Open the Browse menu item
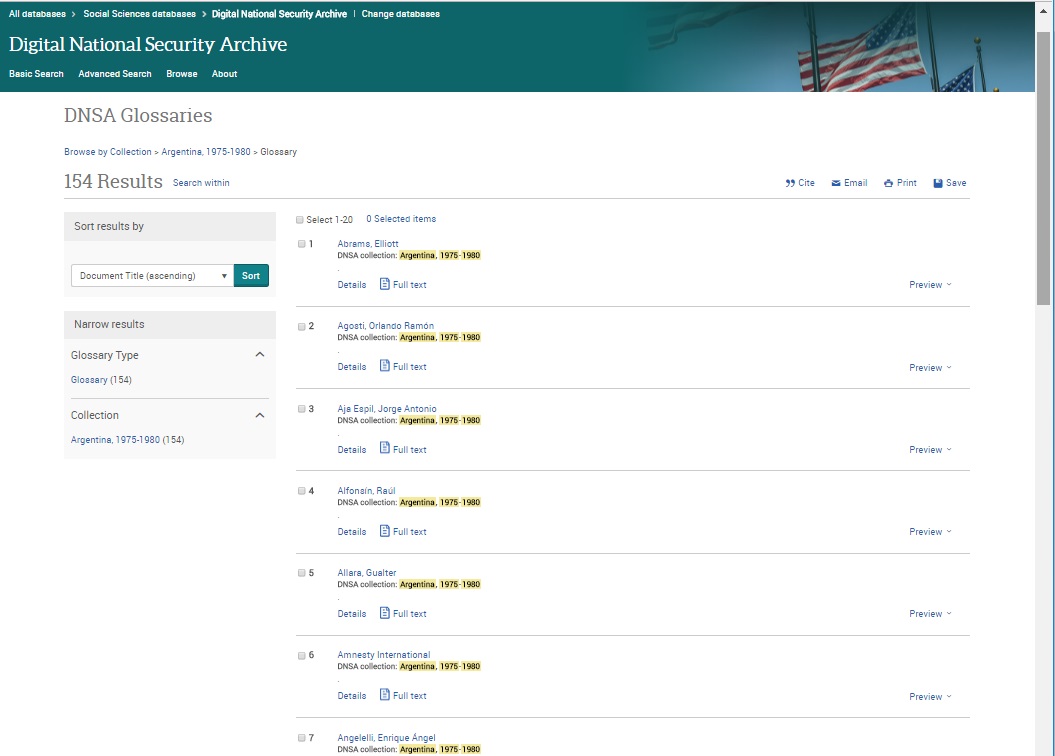Screen dimensions: 1055x756 pyautogui.click(x=182, y=74)
